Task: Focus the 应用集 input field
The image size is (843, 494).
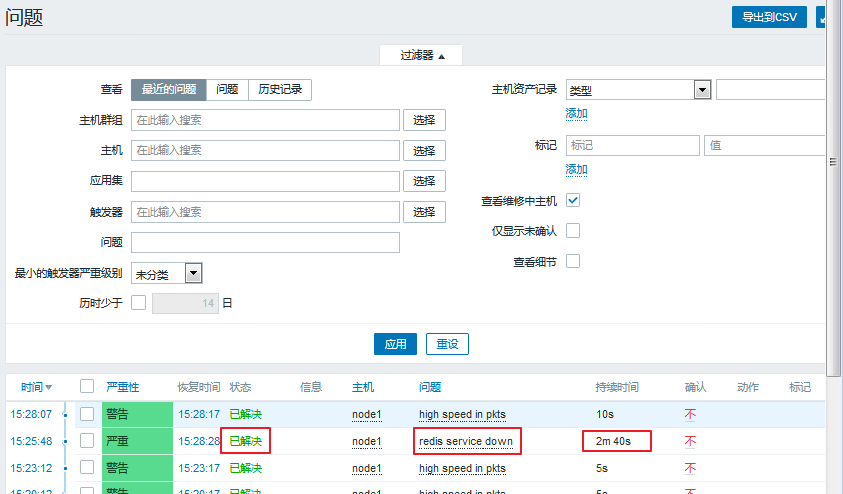Action: 266,181
